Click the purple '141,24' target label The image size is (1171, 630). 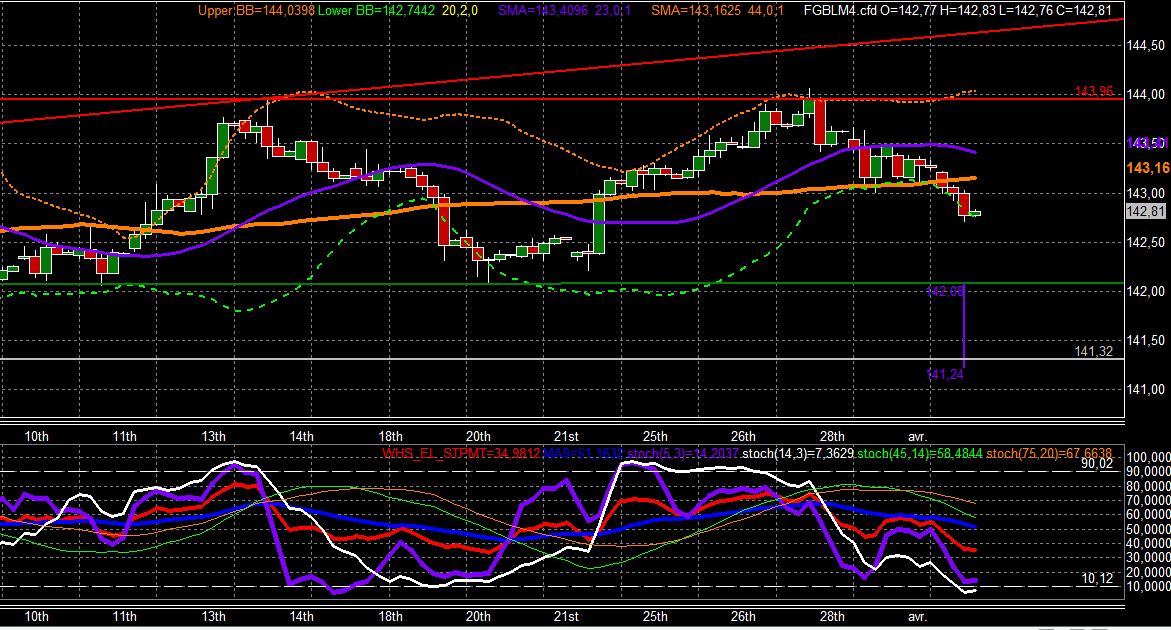[x=945, y=374]
